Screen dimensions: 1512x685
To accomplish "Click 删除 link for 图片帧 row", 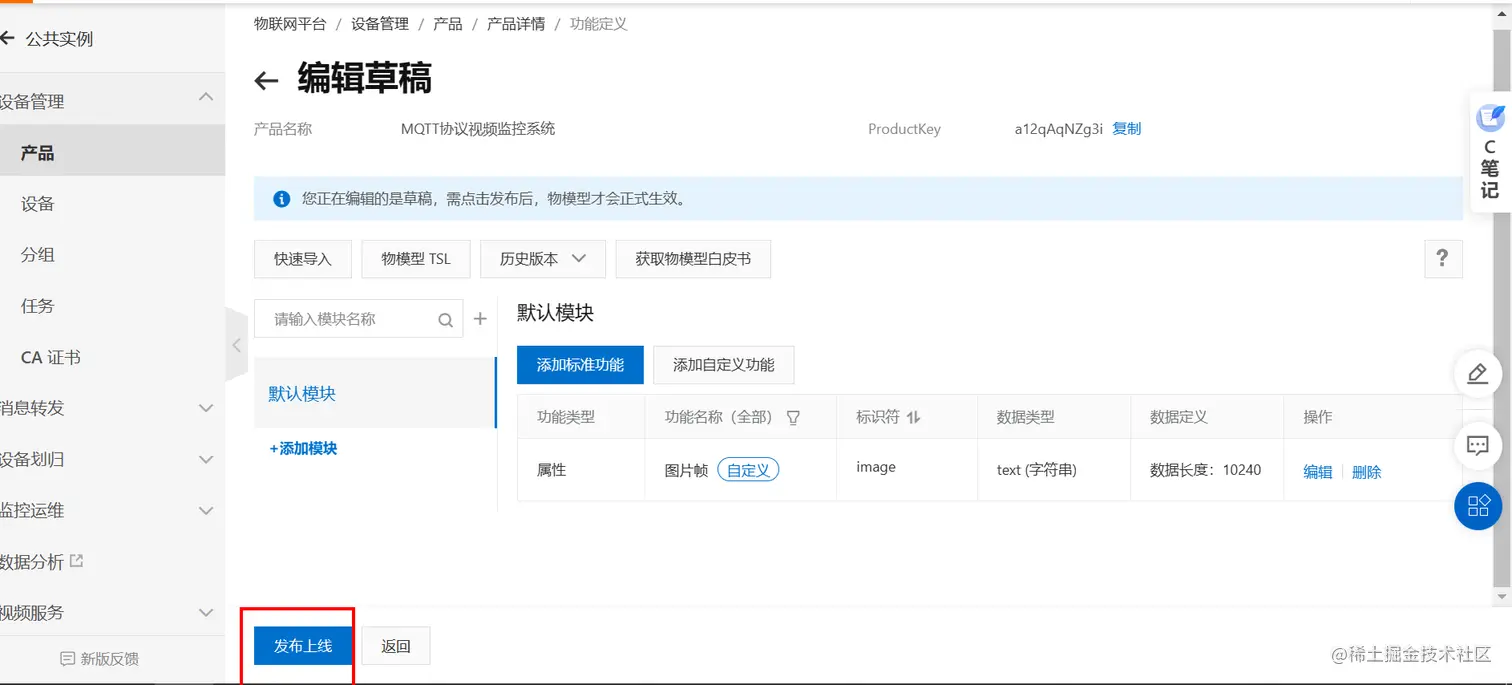I will 1366,472.
